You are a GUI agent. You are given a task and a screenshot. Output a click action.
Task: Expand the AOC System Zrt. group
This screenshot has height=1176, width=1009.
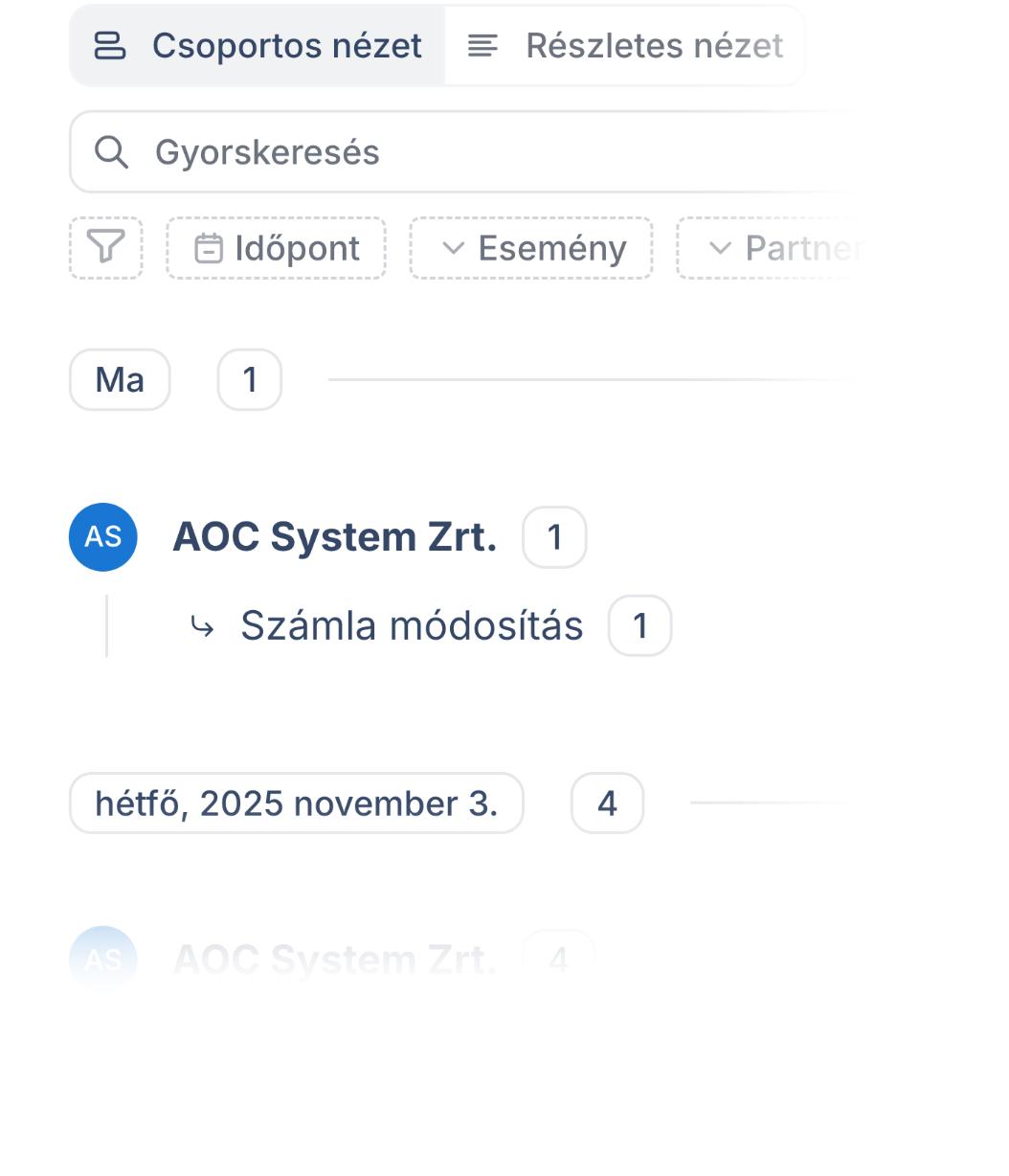pyautogui.click(x=334, y=537)
